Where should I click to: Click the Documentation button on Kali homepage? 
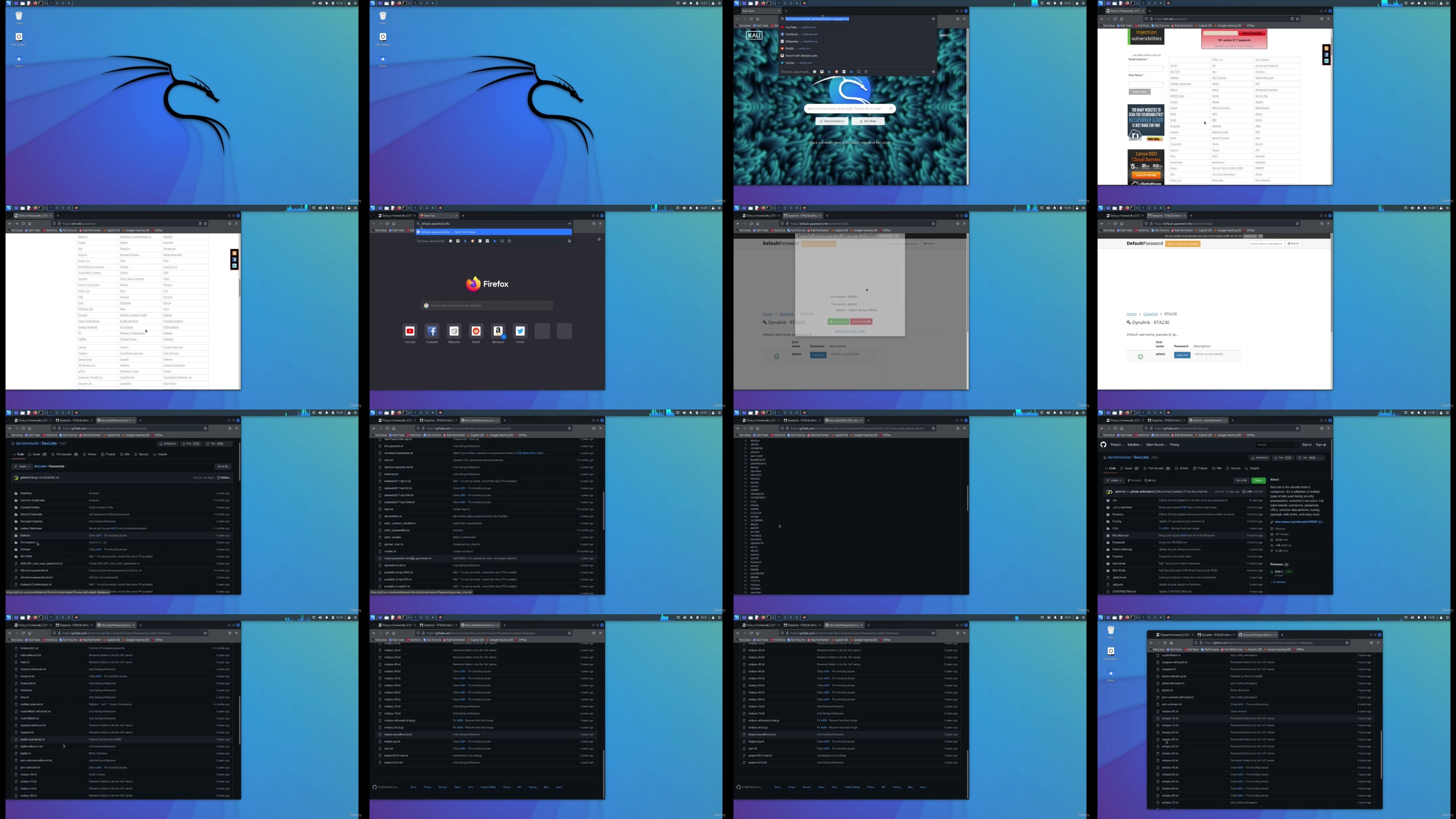[832, 121]
